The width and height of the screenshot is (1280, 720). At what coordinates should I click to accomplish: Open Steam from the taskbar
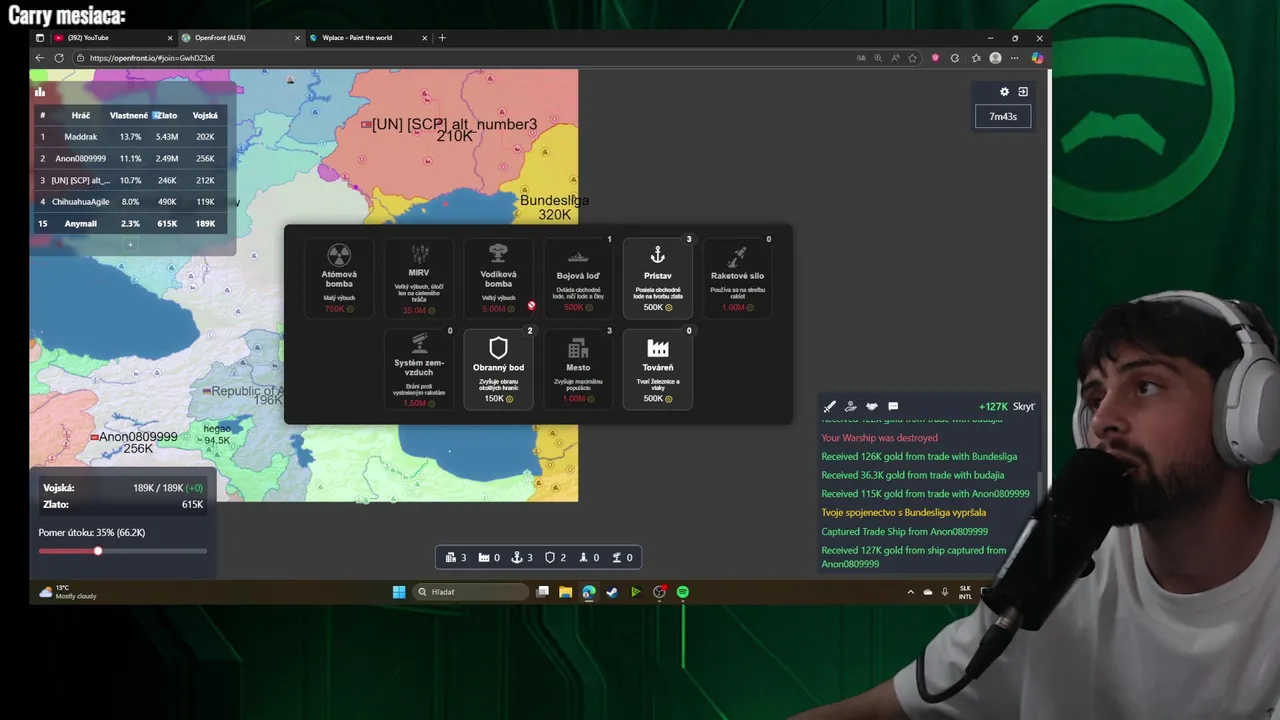click(x=612, y=592)
